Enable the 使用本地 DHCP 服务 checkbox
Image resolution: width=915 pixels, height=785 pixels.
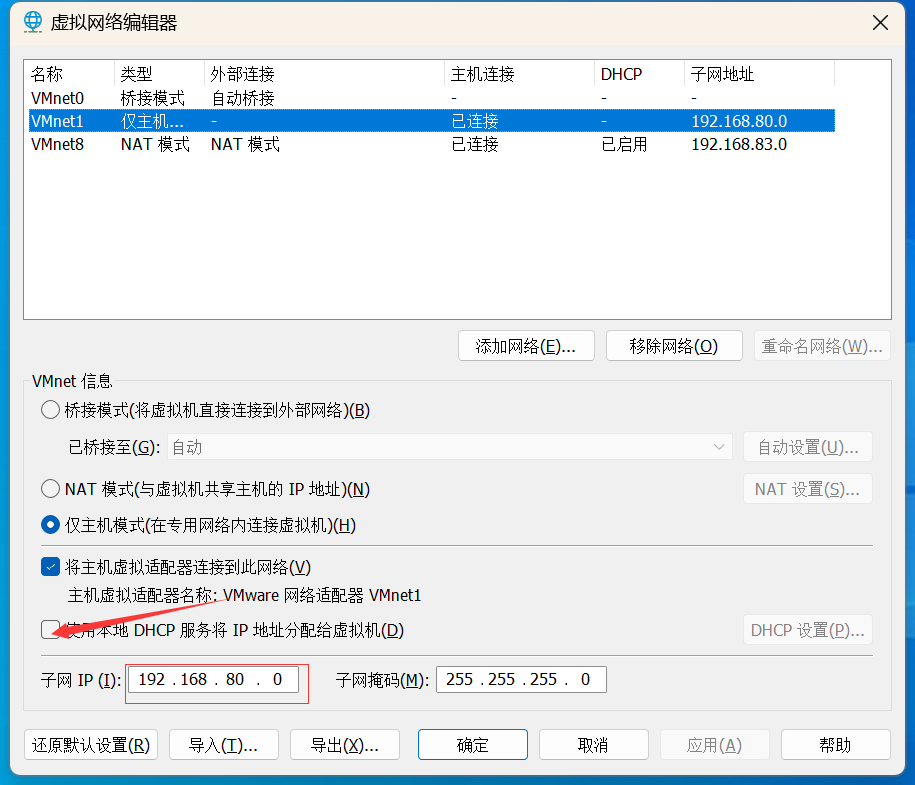(51, 630)
